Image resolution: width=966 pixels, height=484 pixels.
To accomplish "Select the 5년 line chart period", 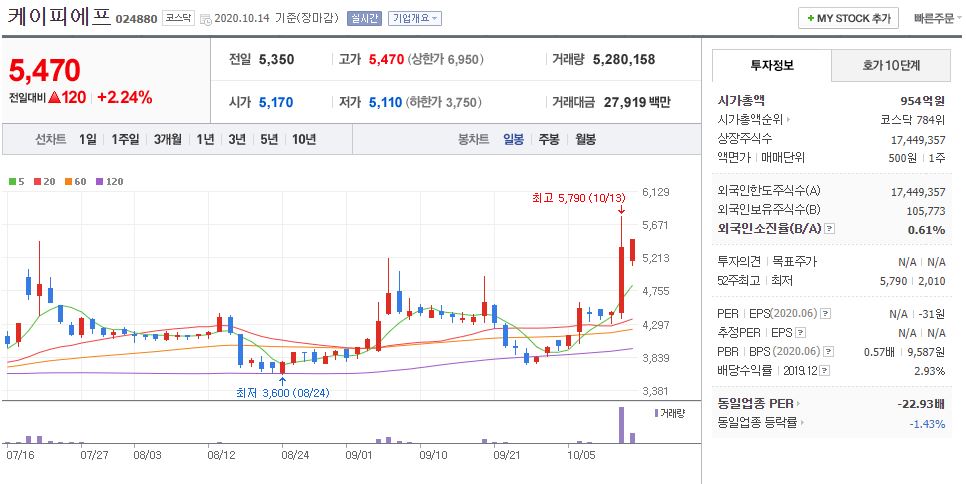I will coord(269,139).
